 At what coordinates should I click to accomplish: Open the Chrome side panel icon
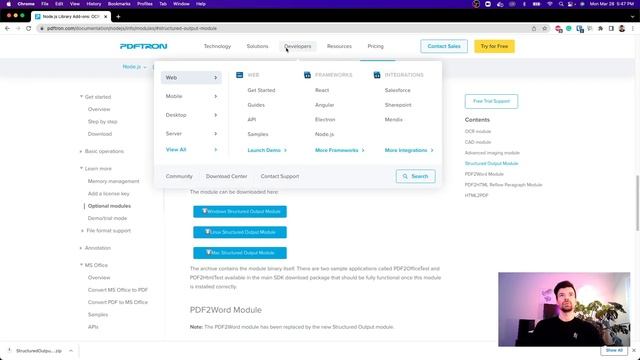611,28
